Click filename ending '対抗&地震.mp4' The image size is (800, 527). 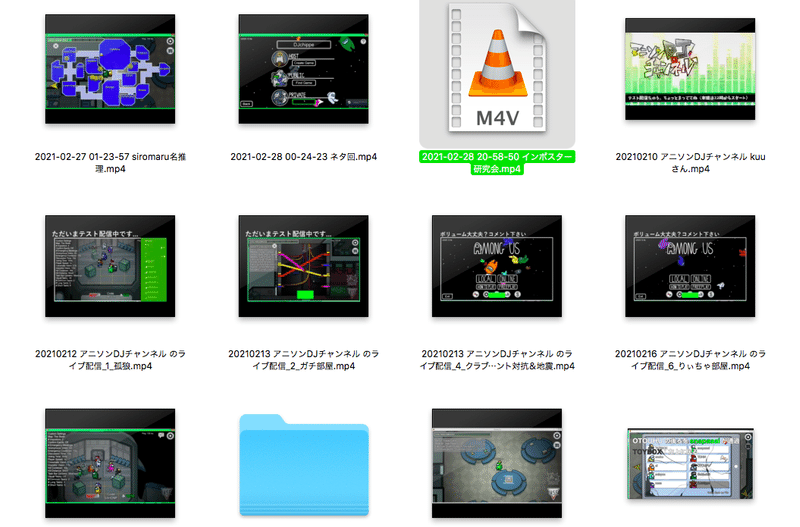pyautogui.click(x=497, y=360)
